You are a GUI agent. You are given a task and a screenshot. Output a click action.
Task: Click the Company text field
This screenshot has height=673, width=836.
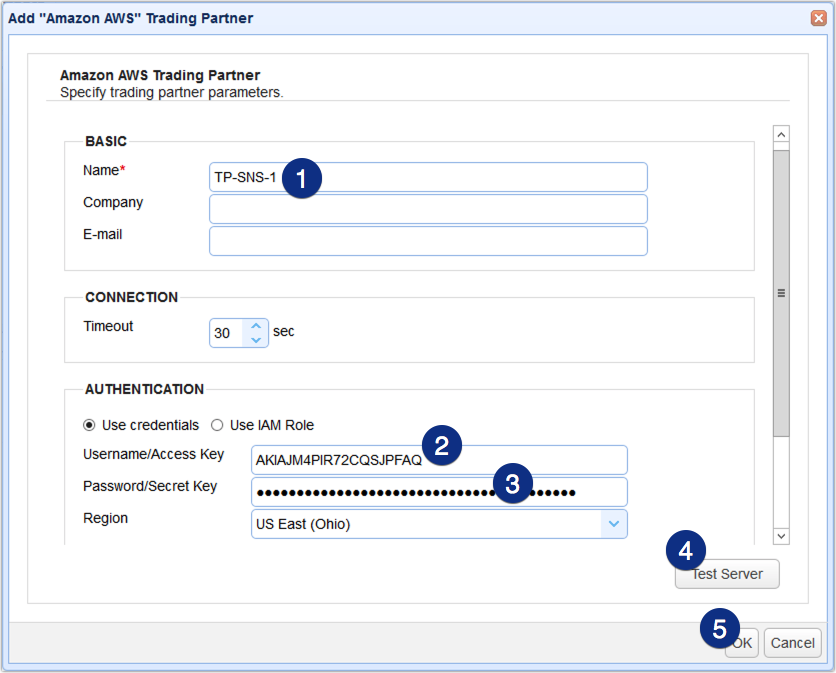click(x=427, y=208)
